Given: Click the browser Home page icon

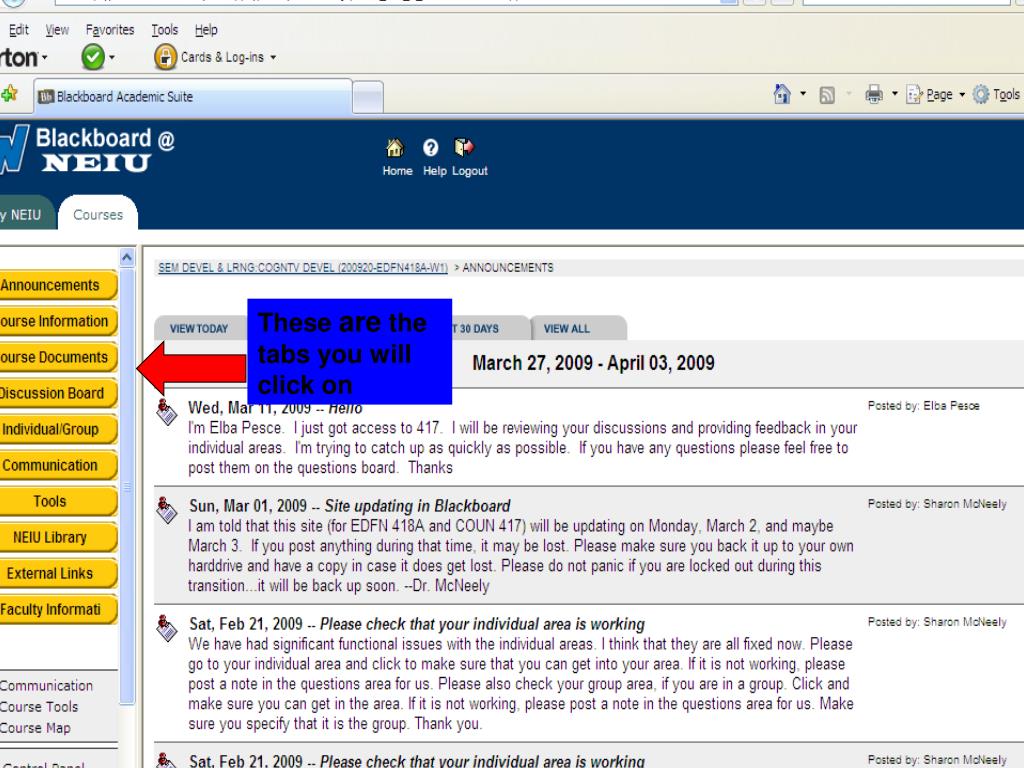Looking at the screenshot, I should (782, 94).
